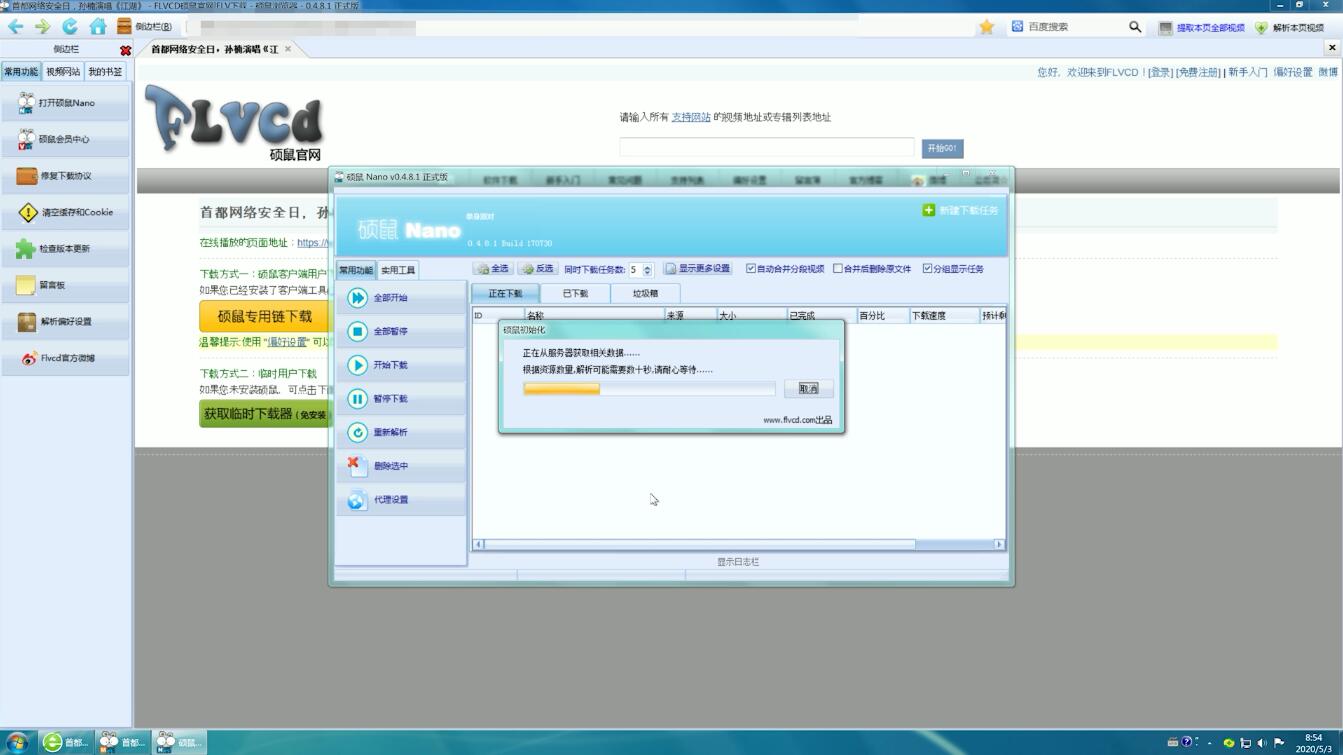The width and height of the screenshot is (1343, 755).
Task: Open the browser home page
Action: pyautogui.click(x=97, y=27)
